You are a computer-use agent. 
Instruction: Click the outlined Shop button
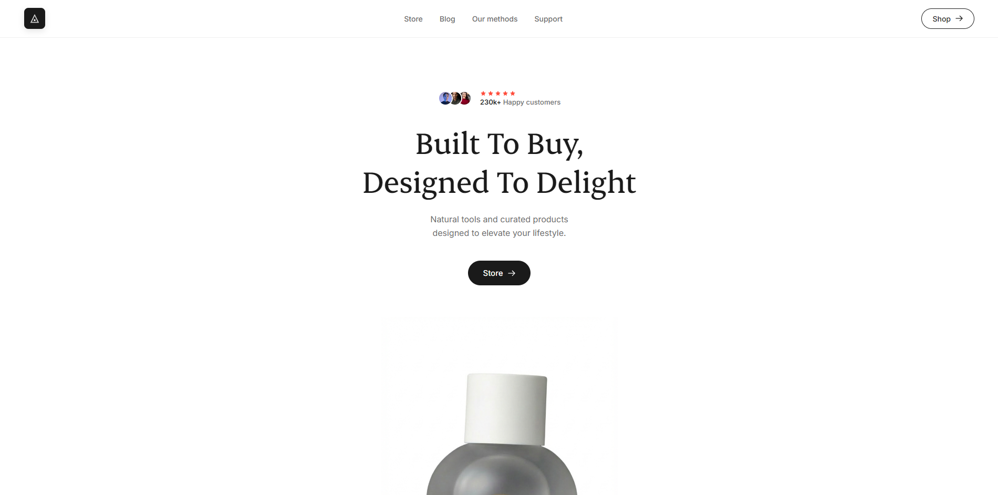point(948,18)
